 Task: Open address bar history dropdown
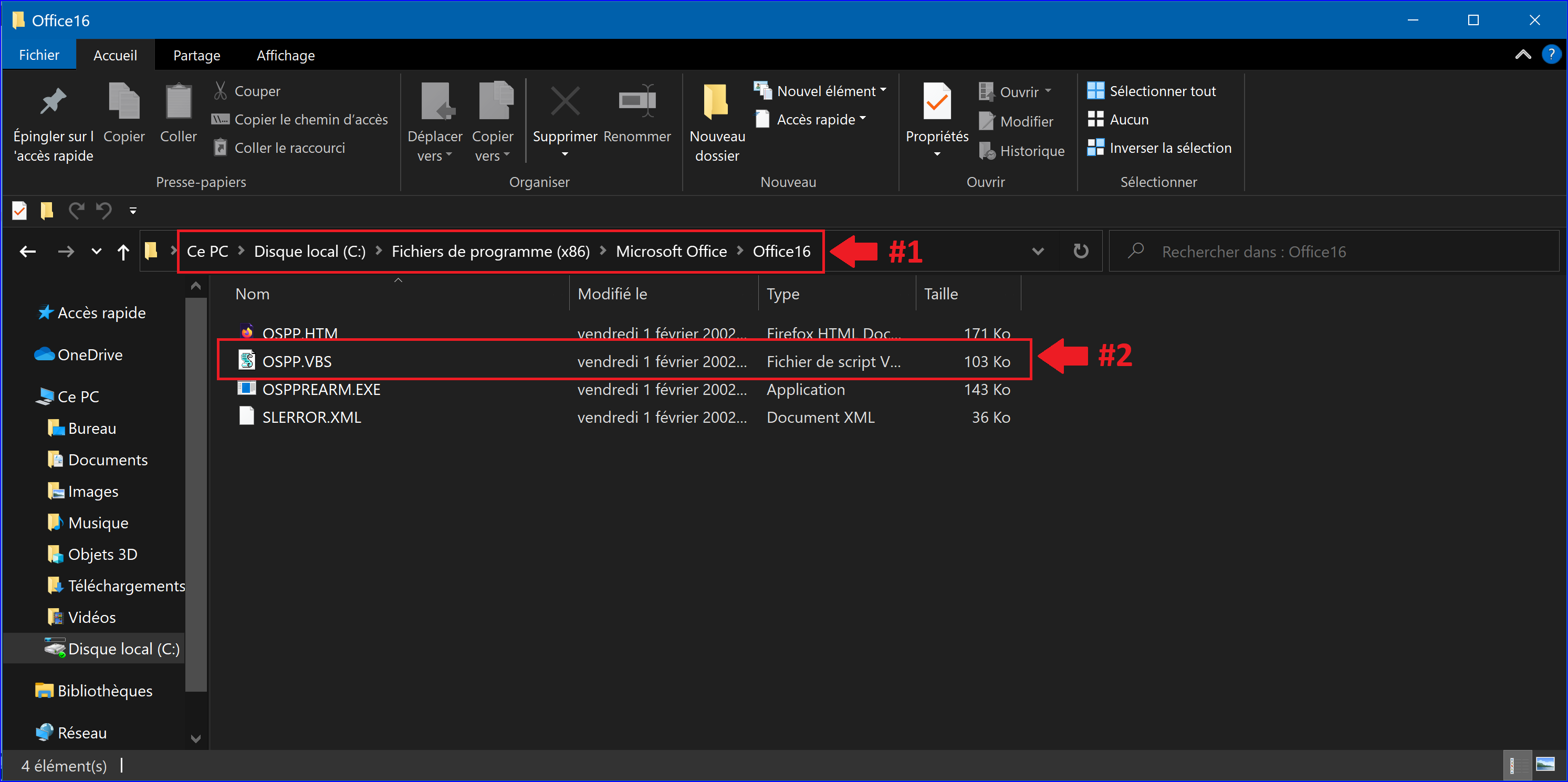click(1038, 252)
